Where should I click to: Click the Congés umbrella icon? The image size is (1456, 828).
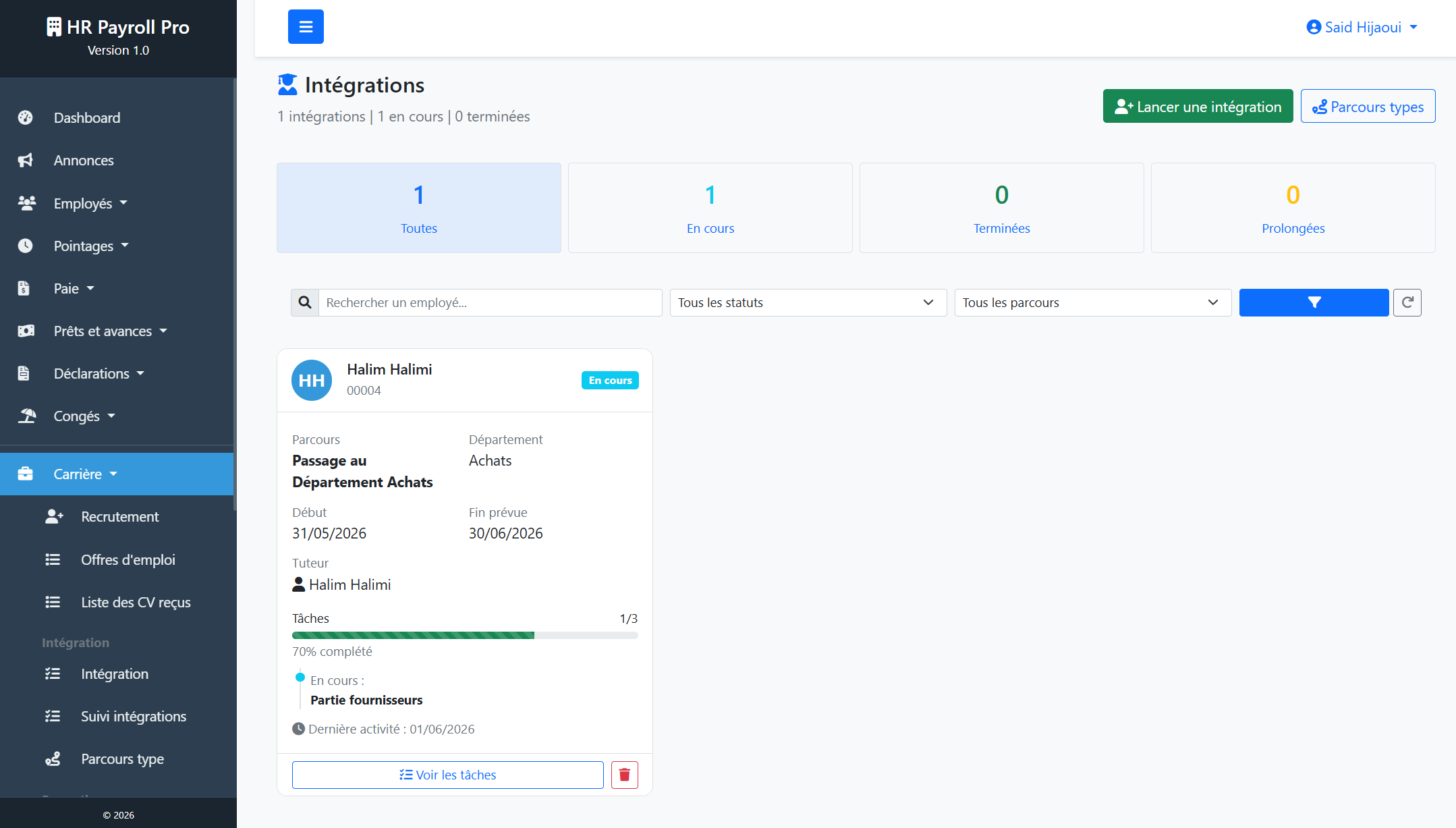pos(27,416)
